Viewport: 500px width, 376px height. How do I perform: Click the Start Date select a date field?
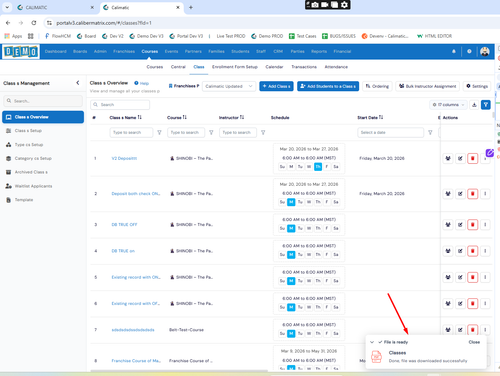tap(390, 133)
